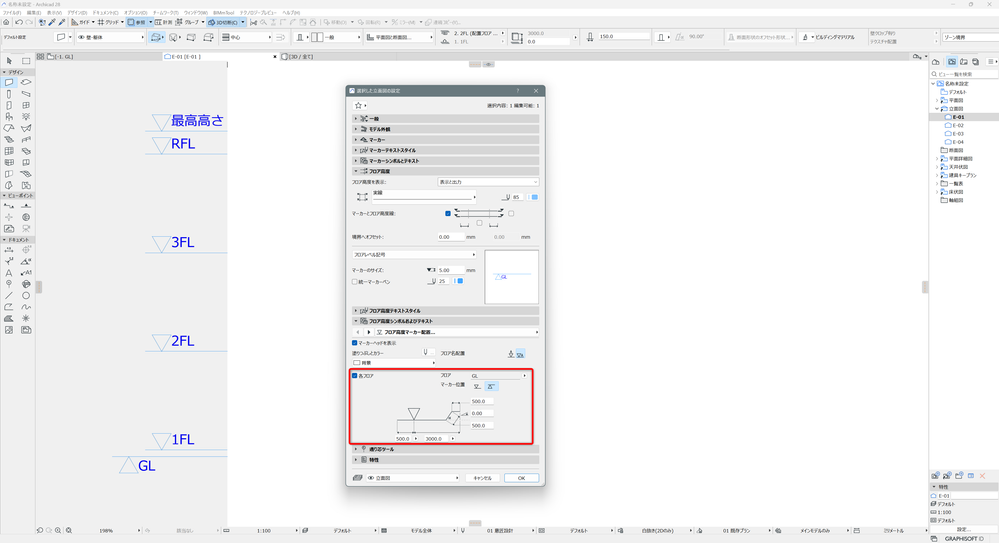
Task: Open the 編集 menu
Action: (34, 13)
